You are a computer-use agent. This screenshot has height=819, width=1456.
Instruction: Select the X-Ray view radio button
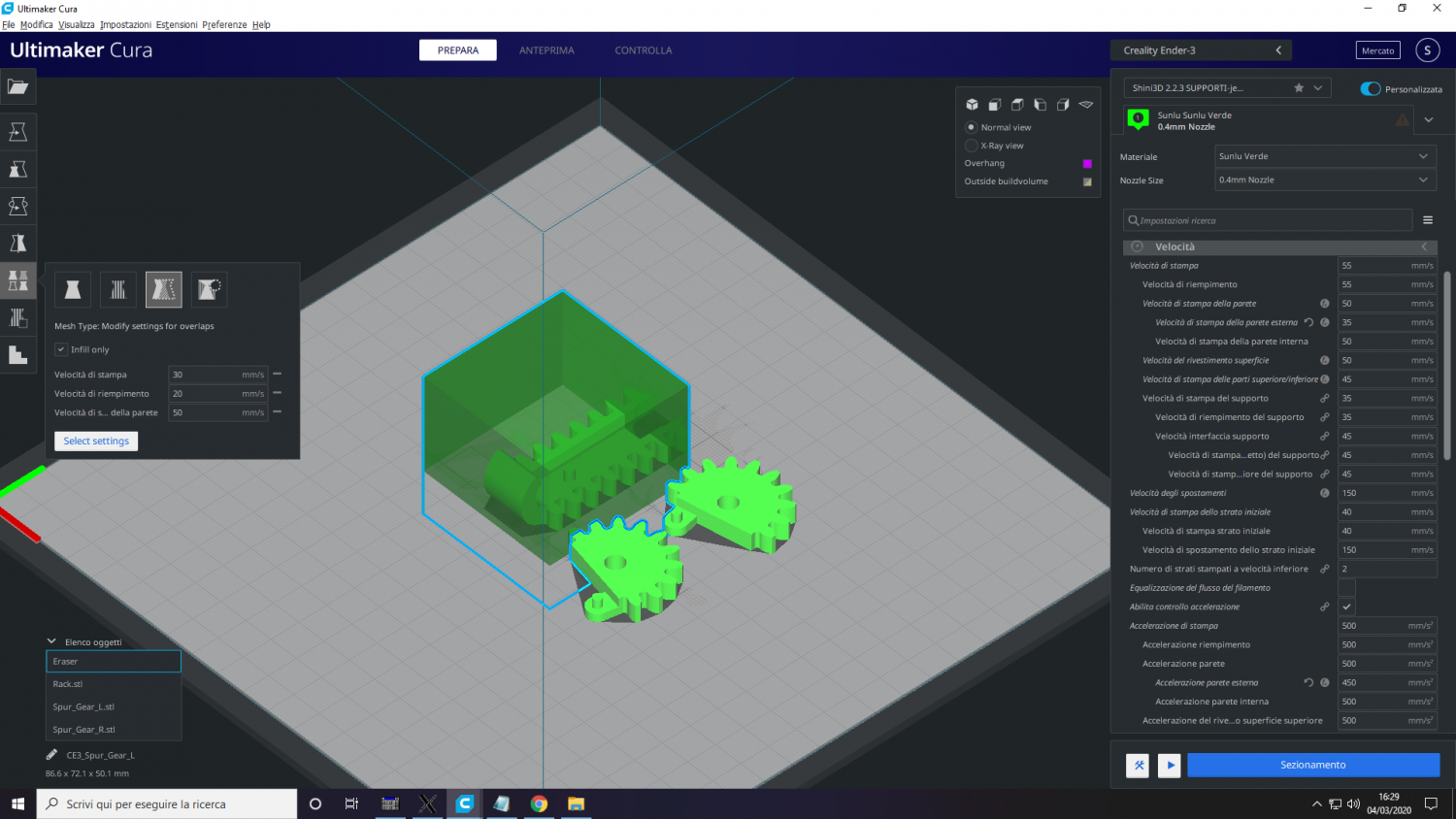tap(971, 146)
